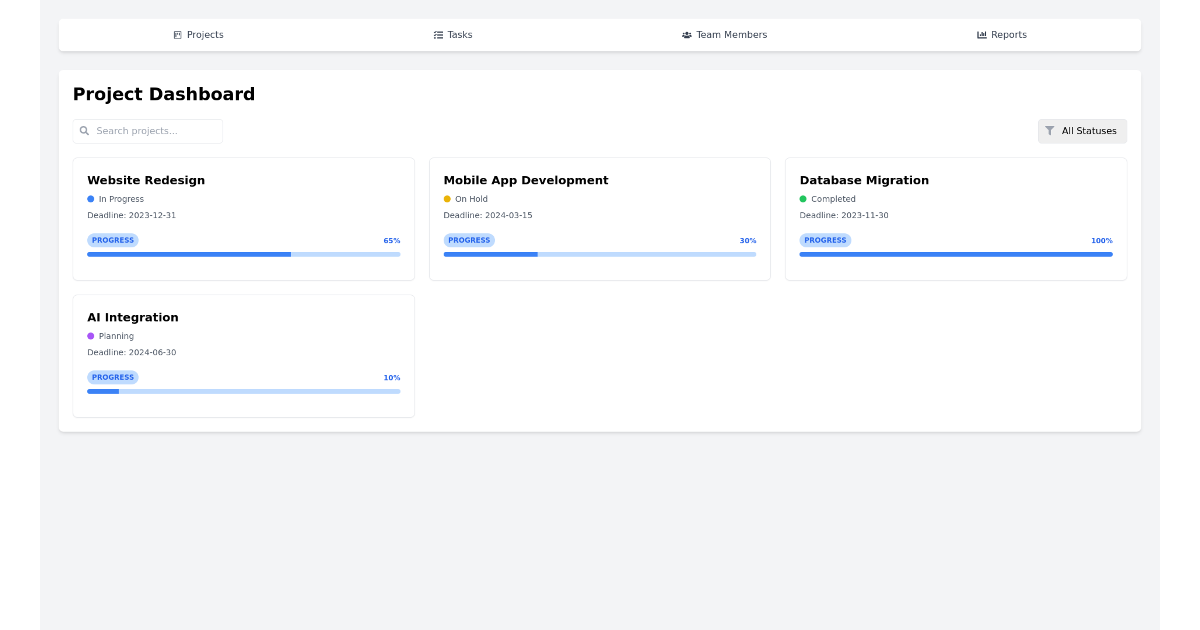Click the yellow On Hold status dot

(x=446, y=199)
